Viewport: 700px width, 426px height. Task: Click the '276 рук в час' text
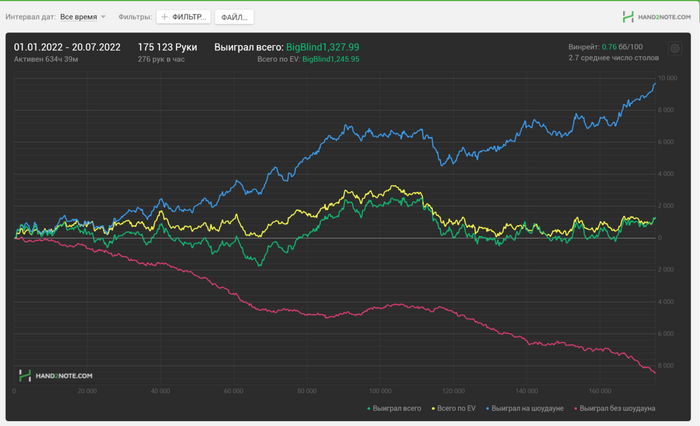coord(161,59)
